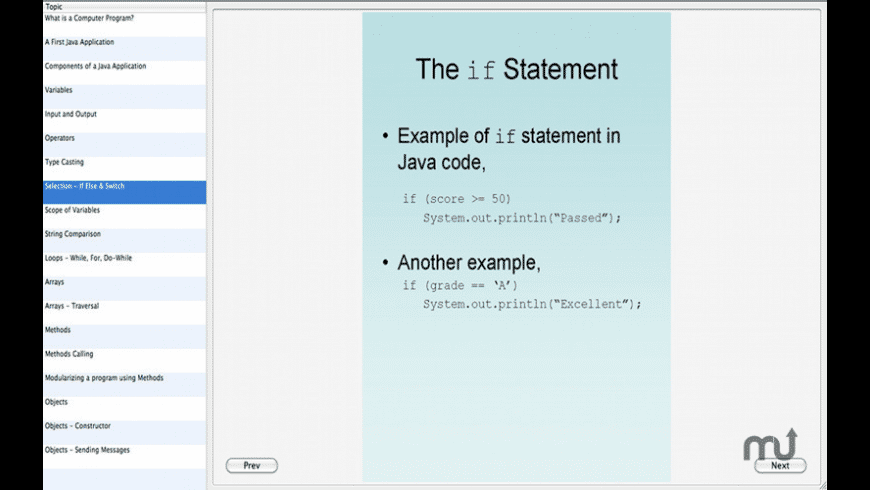Open 'Methods Calling' topic
This screenshot has width=870, height=490.
pyautogui.click(x=124, y=360)
